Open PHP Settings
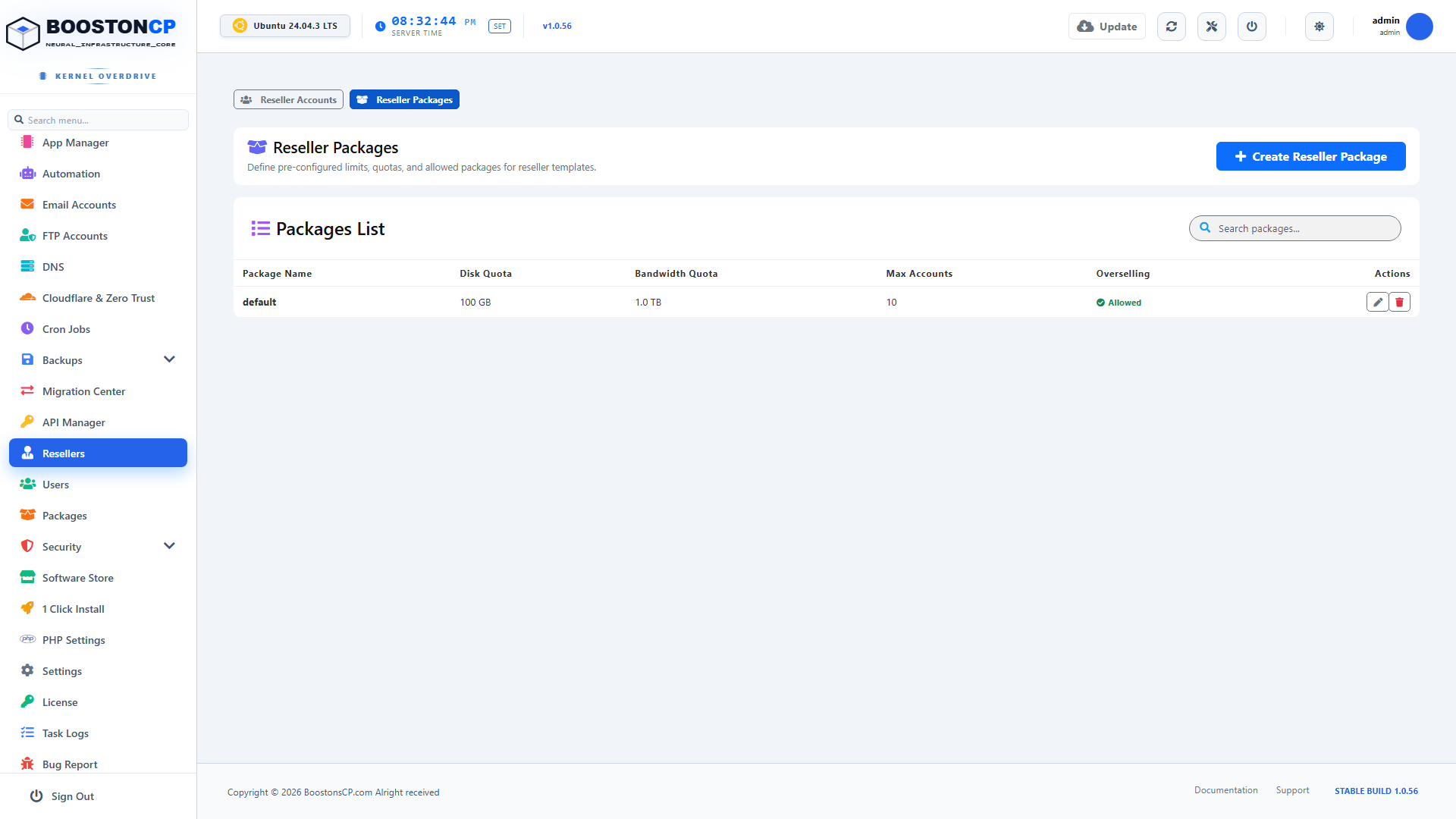1456x819 pixels. point(98,640)
